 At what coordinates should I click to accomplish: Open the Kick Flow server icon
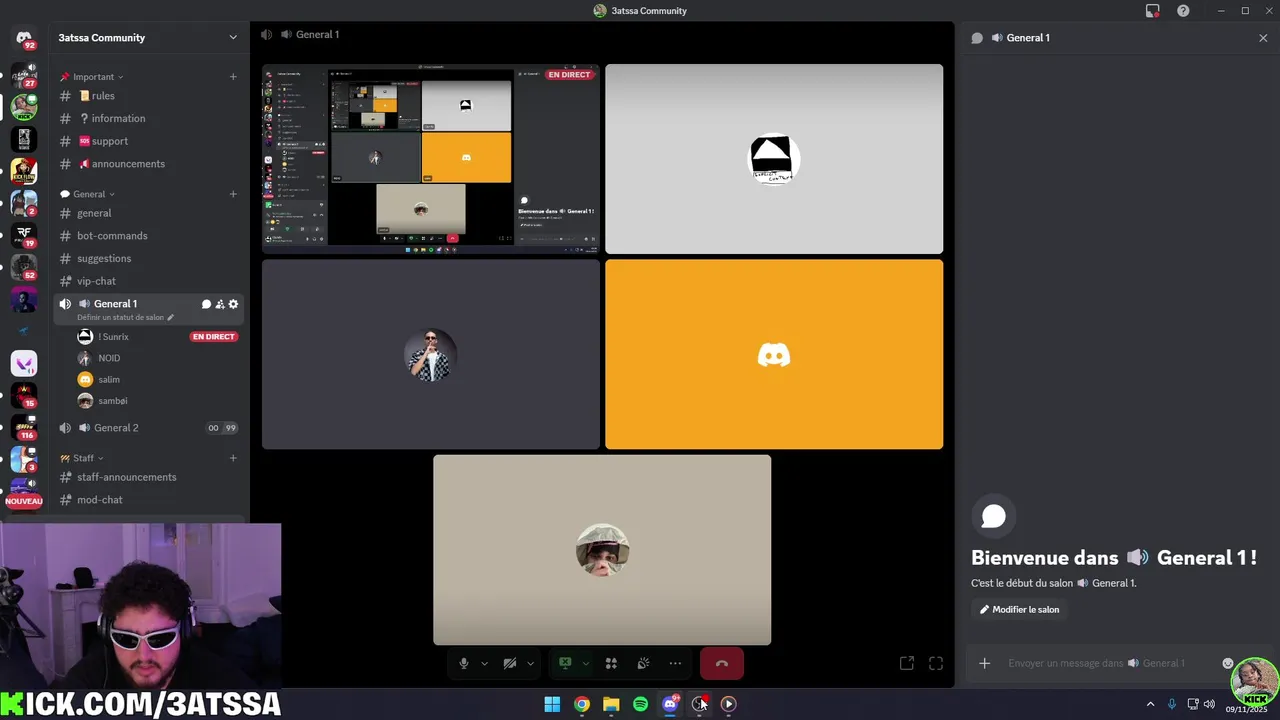click(x=24, y=171)
